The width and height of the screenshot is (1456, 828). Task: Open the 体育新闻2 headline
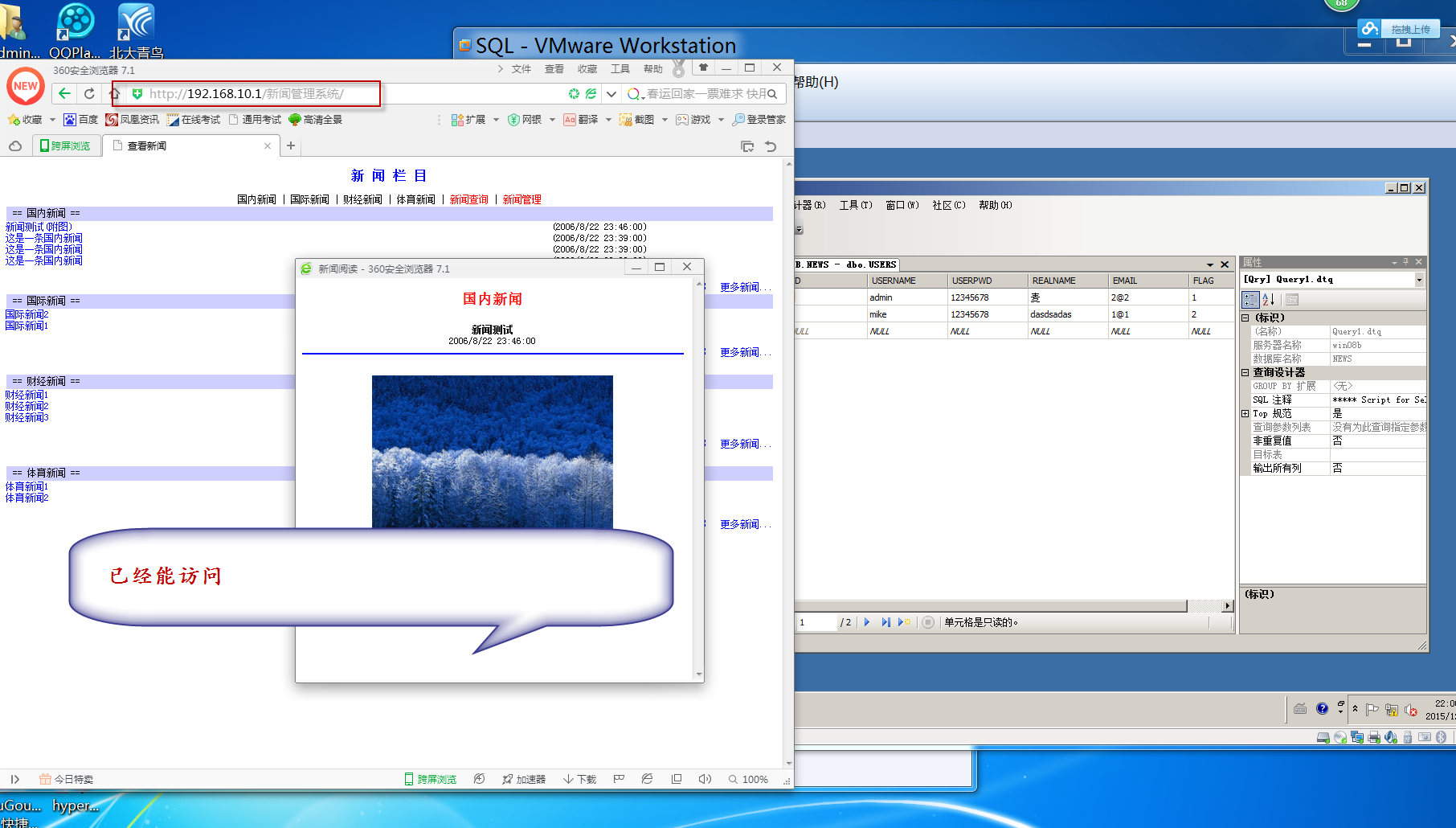pyautogui.click(x=27, y=498)
